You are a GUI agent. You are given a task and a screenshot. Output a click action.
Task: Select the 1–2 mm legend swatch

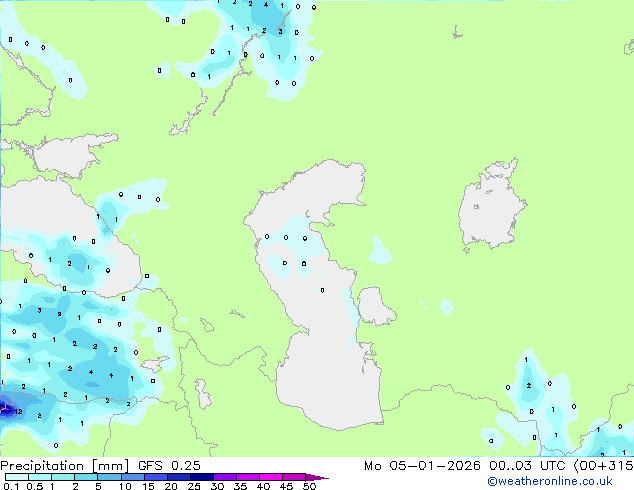pyautogui.click(x=63, y=477)
